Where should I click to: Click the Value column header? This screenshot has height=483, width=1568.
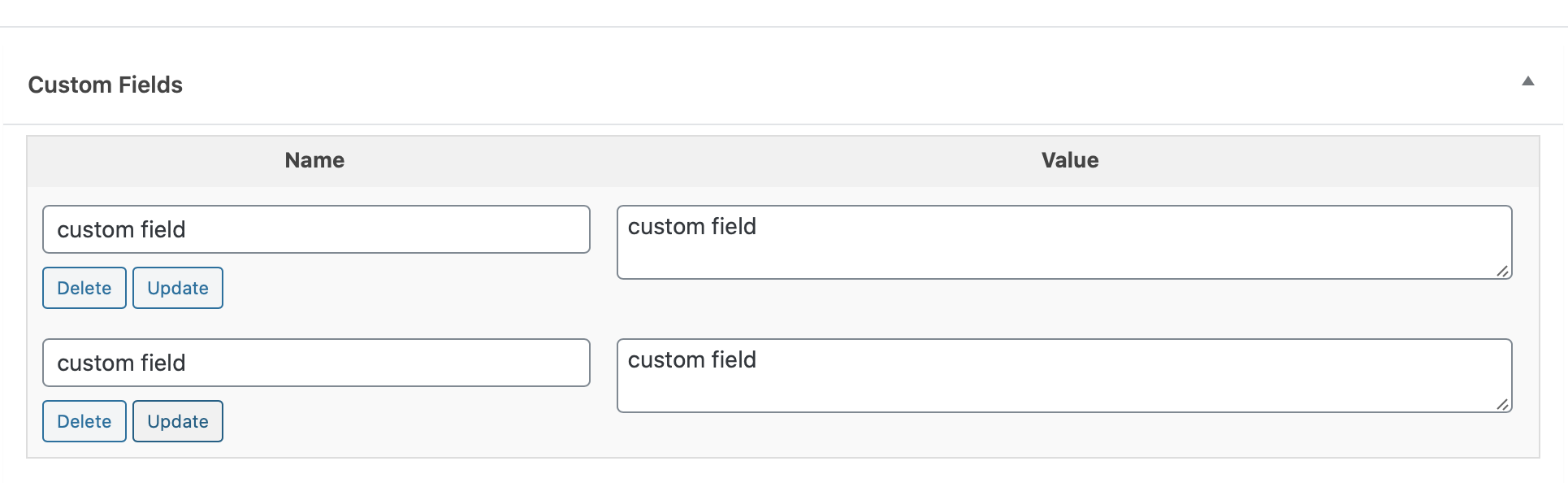(x=1069, y=160)
